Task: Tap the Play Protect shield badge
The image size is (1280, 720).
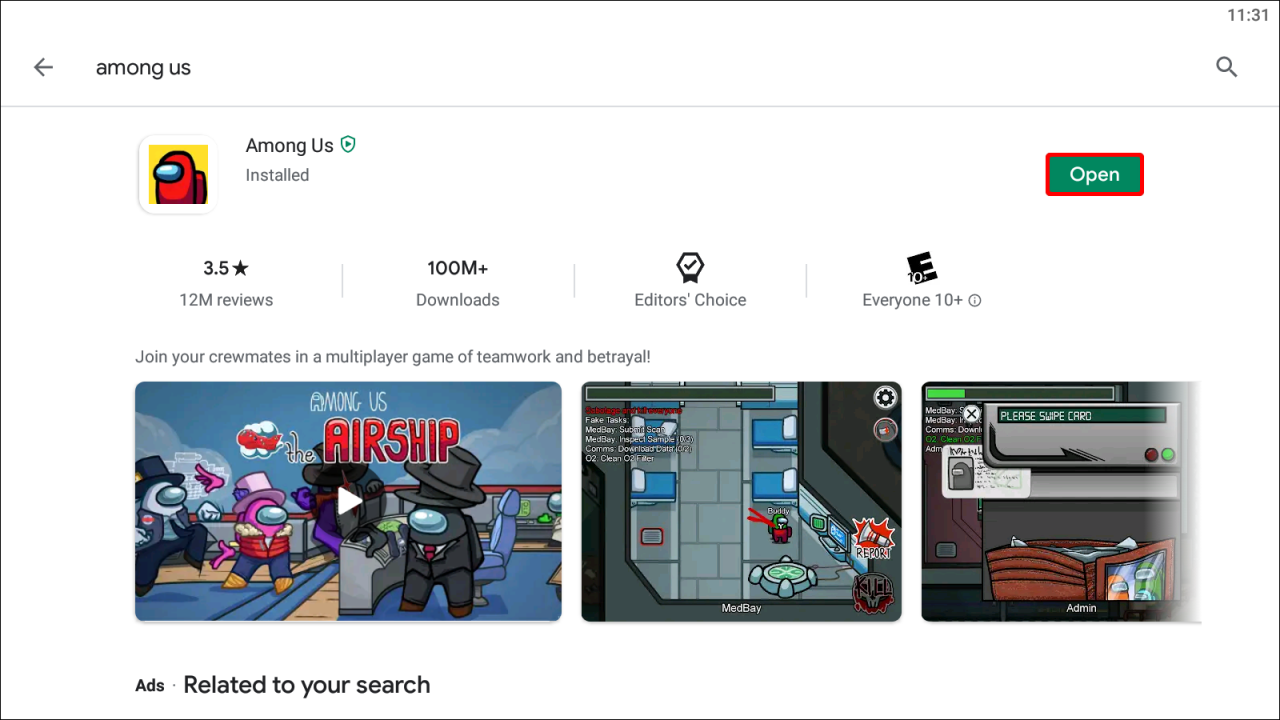Action: [x=348, y=145]
